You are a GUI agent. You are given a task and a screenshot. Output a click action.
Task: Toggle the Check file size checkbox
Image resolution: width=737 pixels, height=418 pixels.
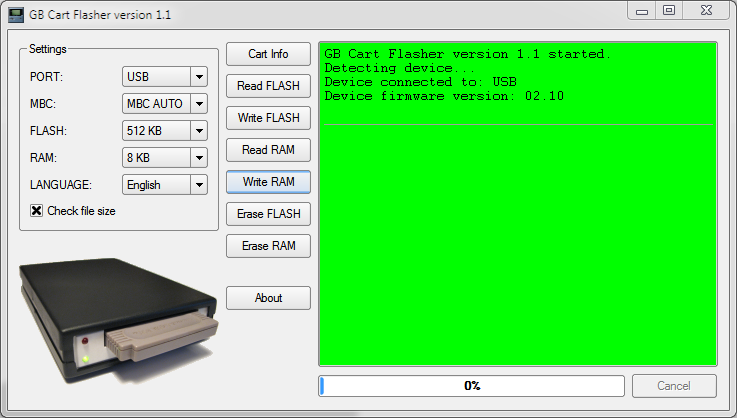(x=37, y=211)
